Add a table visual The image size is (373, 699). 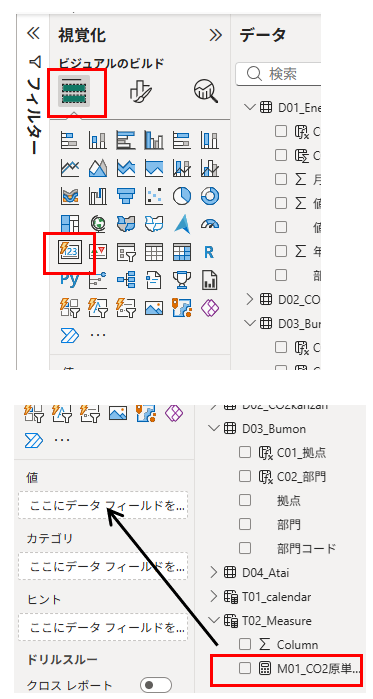154,252
